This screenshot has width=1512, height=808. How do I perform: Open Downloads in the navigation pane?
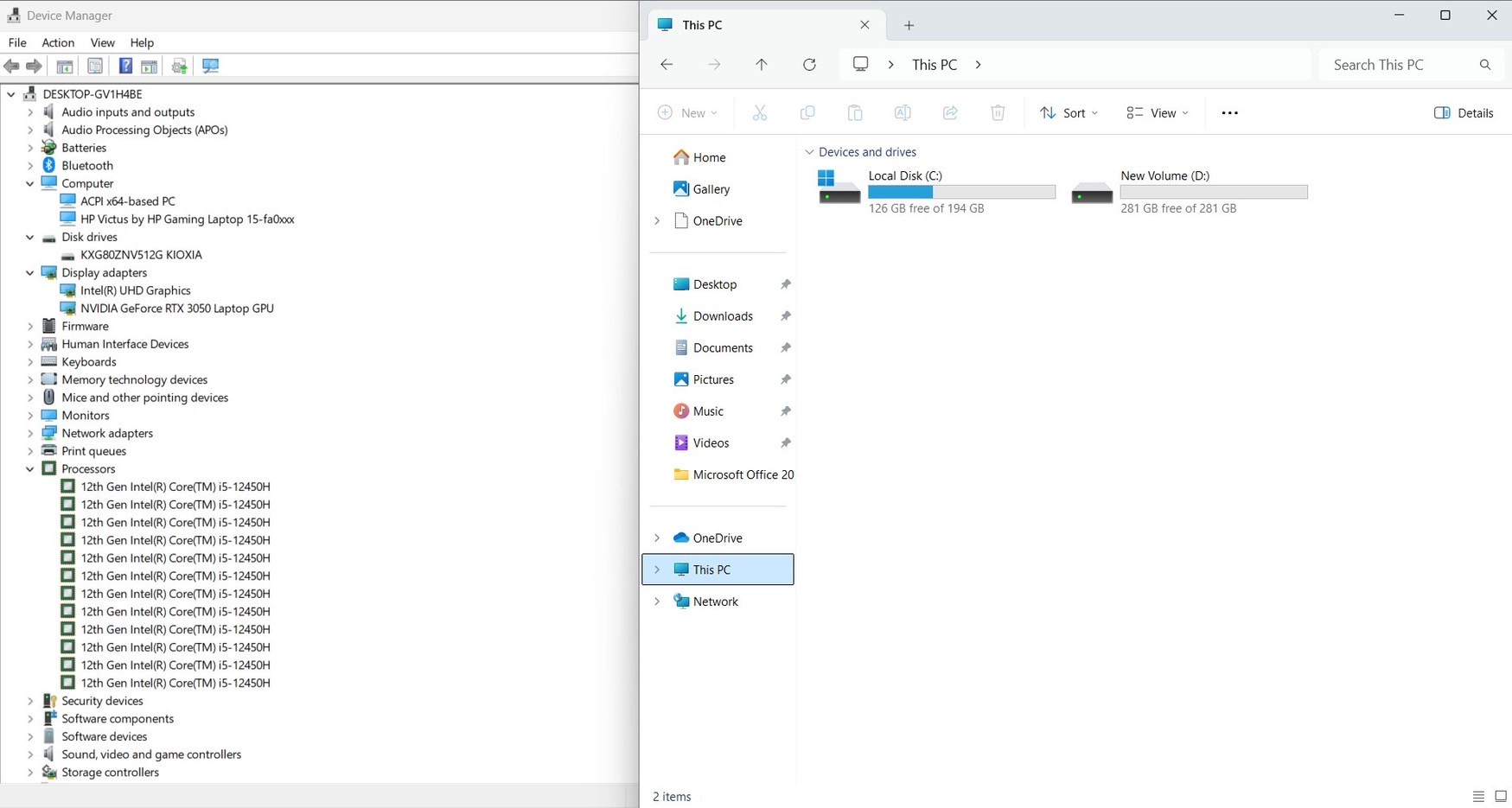[723, 316]
